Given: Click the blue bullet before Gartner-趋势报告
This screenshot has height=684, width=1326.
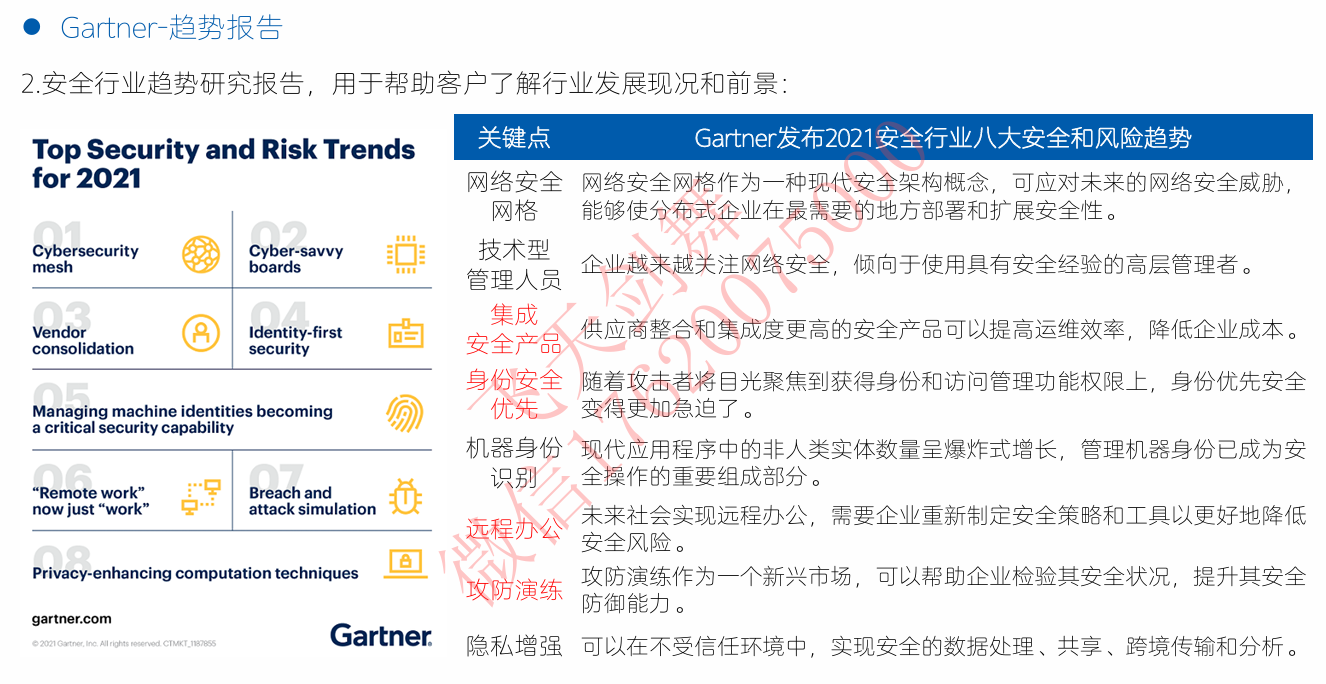Looking at the screenshot, I should 31,27.
